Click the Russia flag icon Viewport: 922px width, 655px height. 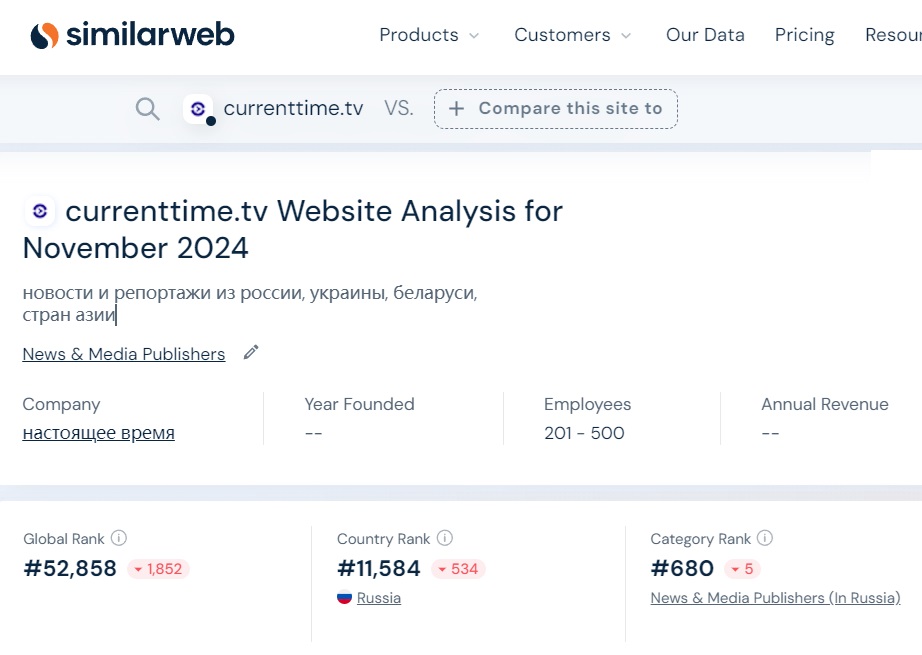coord(345,597)
